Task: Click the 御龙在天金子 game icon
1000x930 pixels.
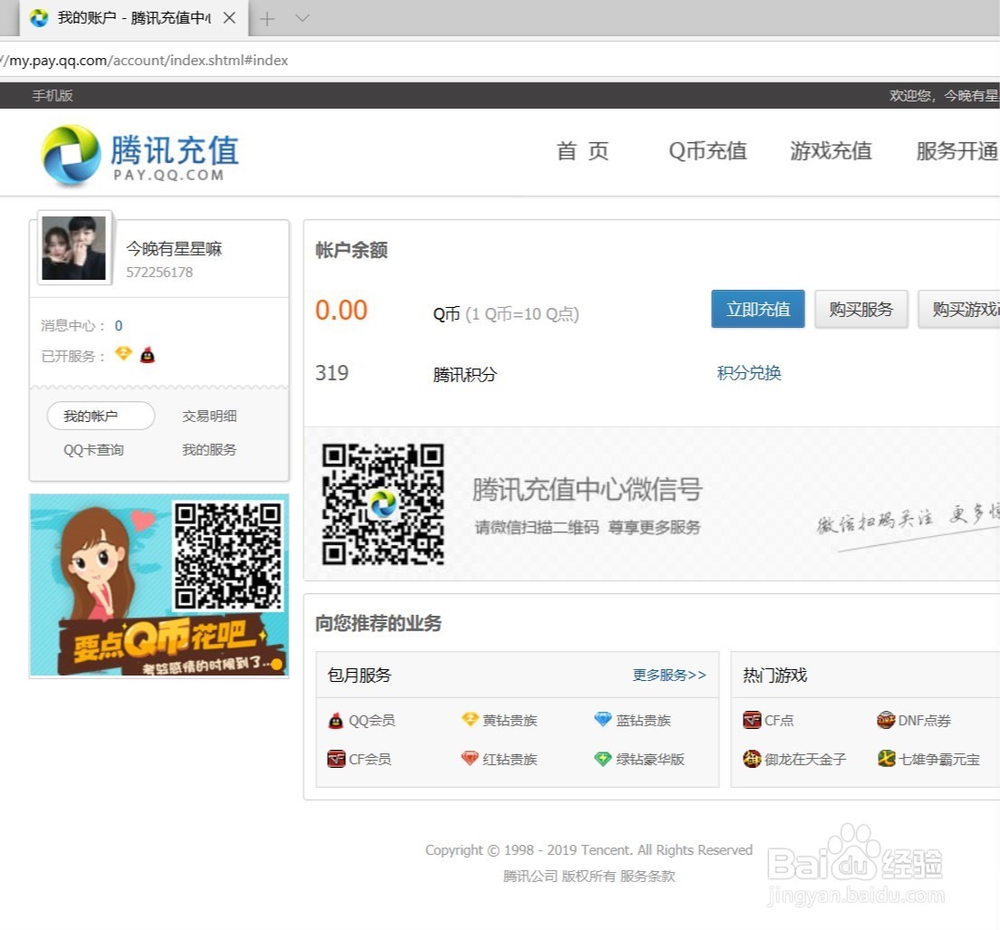Action: (x=752, y=759)
